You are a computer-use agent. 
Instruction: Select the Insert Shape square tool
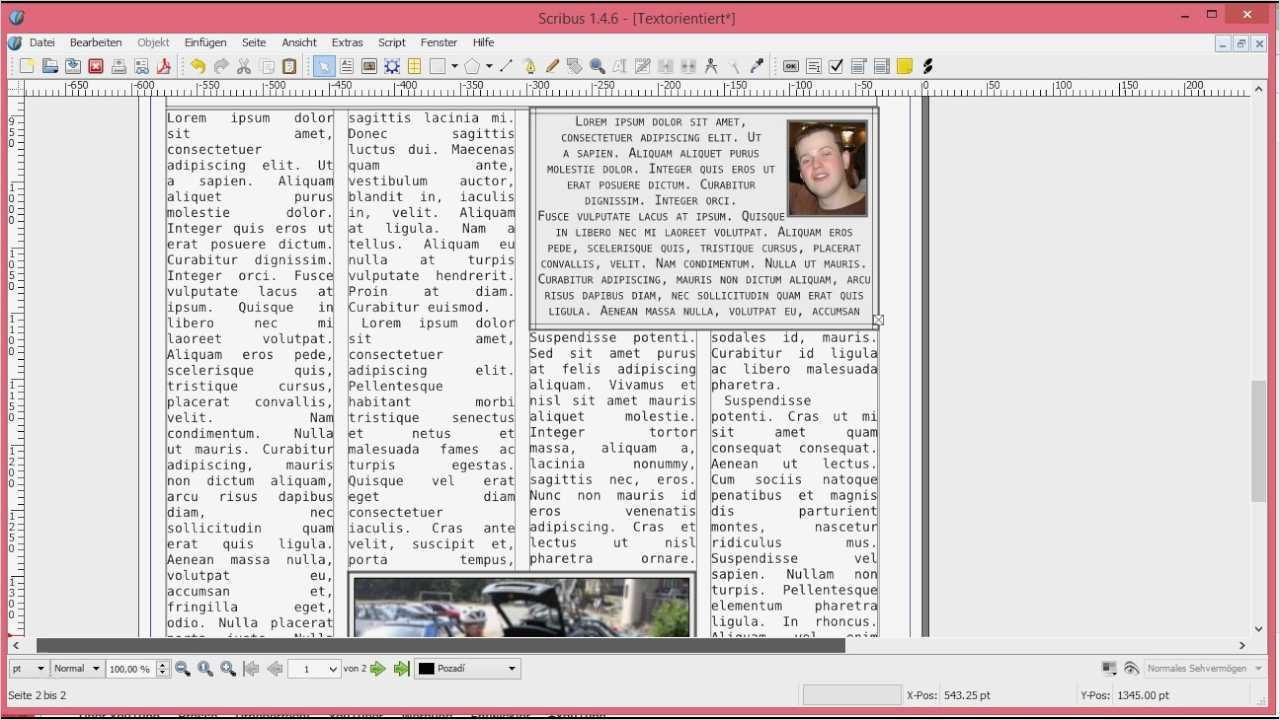point(437,66)
